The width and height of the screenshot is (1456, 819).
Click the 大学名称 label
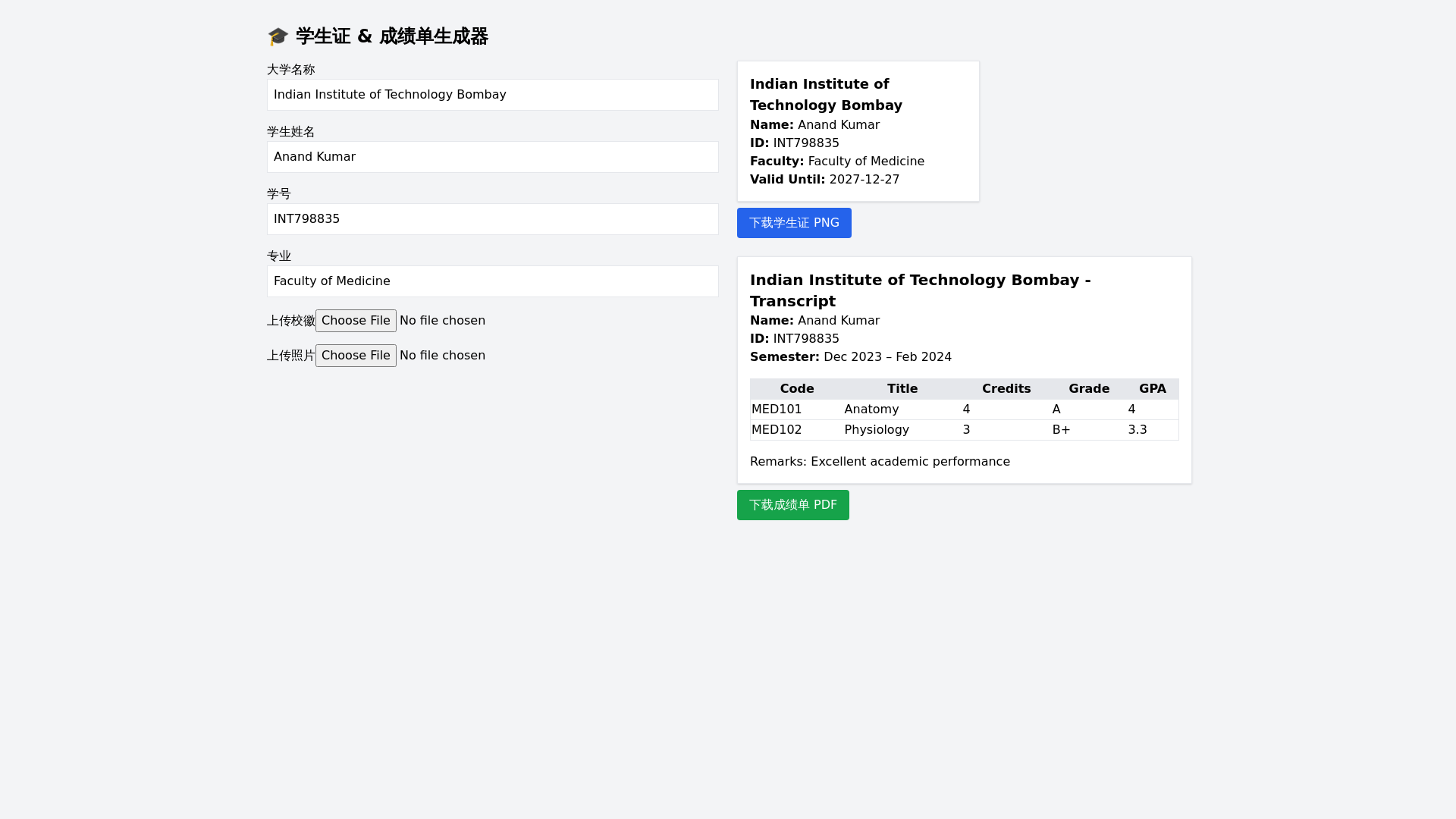click(x=291, y=70)
